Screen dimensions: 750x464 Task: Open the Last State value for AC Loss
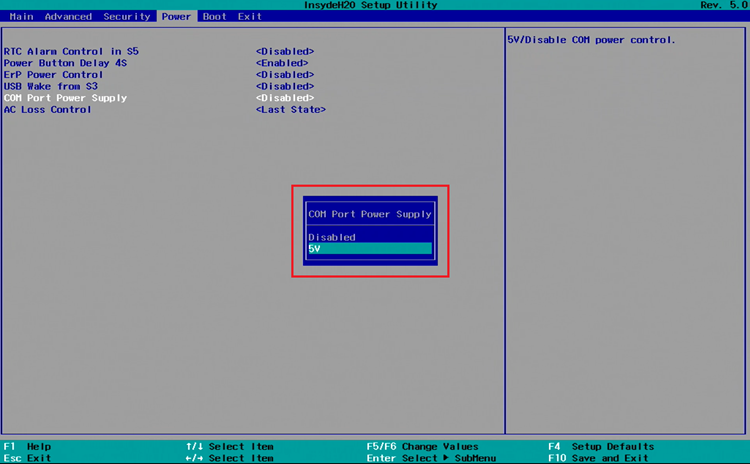[290, 110]
